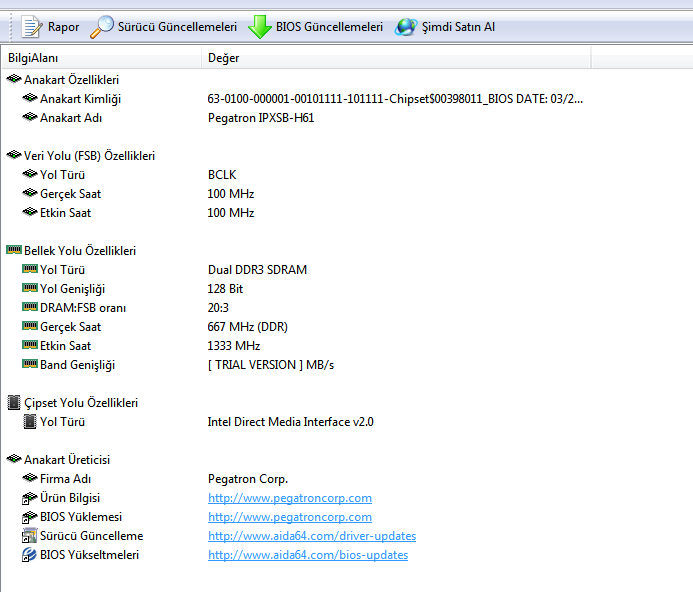Select the 1333 MHz value

point(234,346)
